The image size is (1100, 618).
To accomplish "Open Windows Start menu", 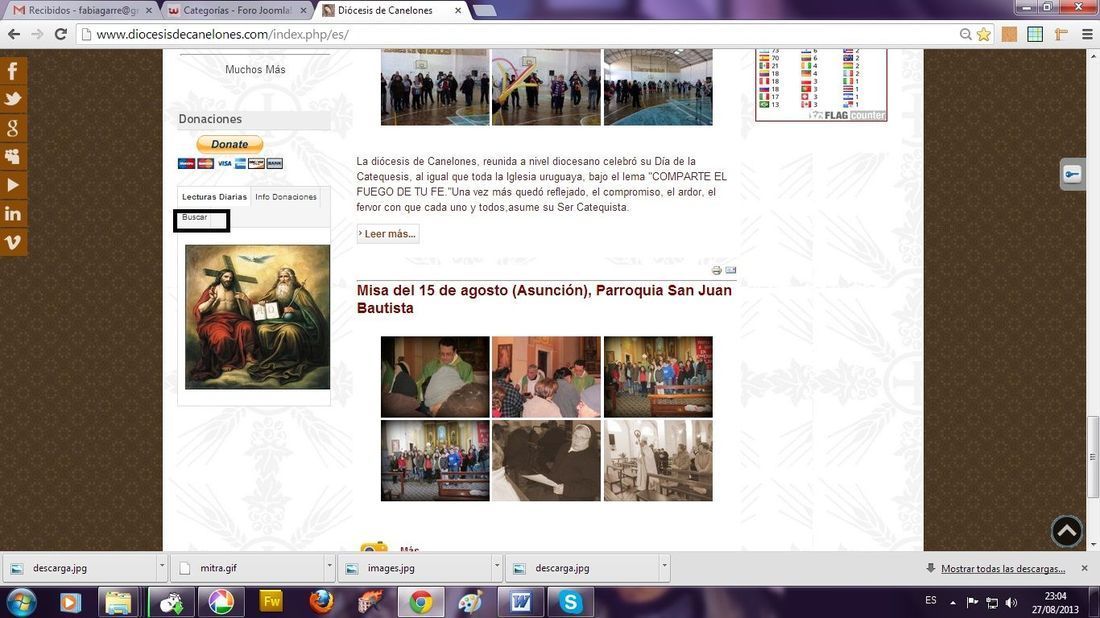I will pyautogui.click(x=21, y=603).
